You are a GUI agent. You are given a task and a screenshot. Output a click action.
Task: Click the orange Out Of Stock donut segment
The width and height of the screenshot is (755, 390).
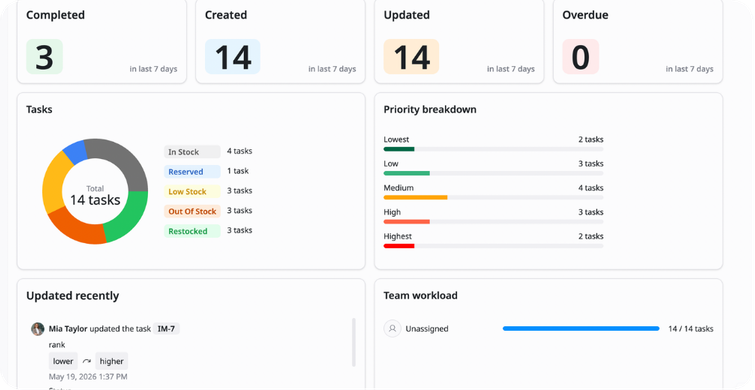pyautogui.click(x=75, y=227)
